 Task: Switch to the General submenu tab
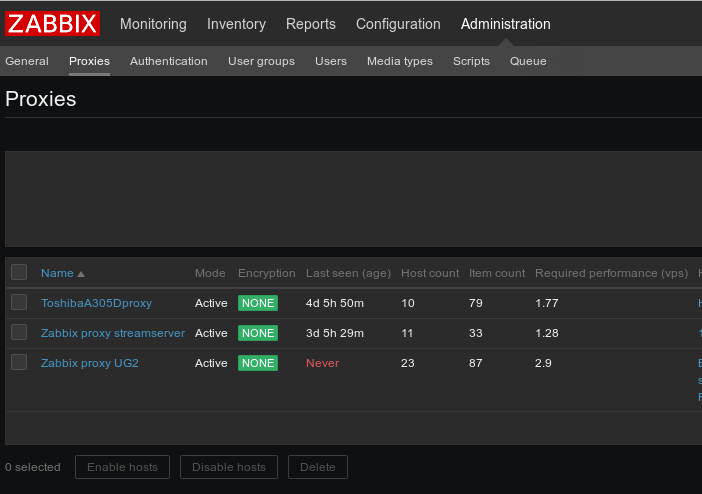[x=27, y=61]
